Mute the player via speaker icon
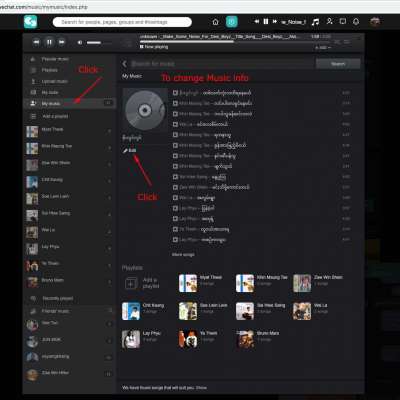400x400 pixels. 80,43
